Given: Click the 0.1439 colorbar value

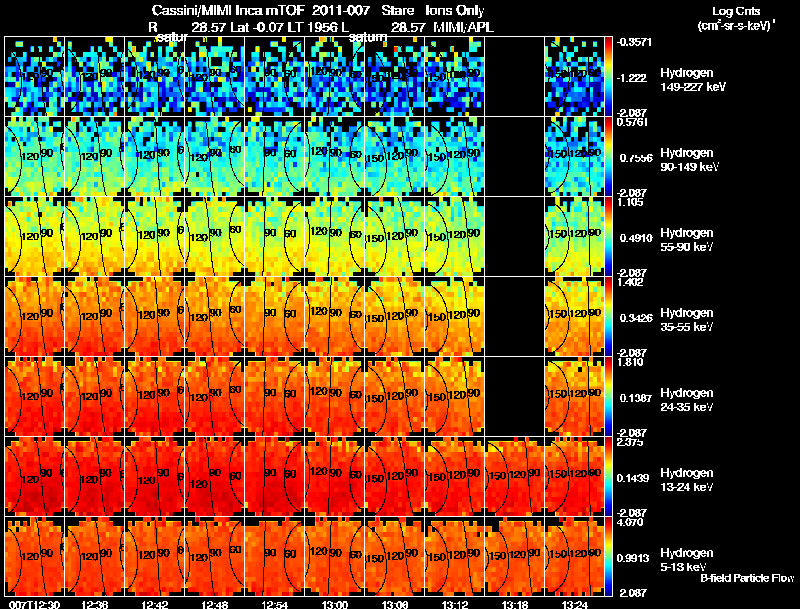Looking at the screenshot, I should coord(633,478).
